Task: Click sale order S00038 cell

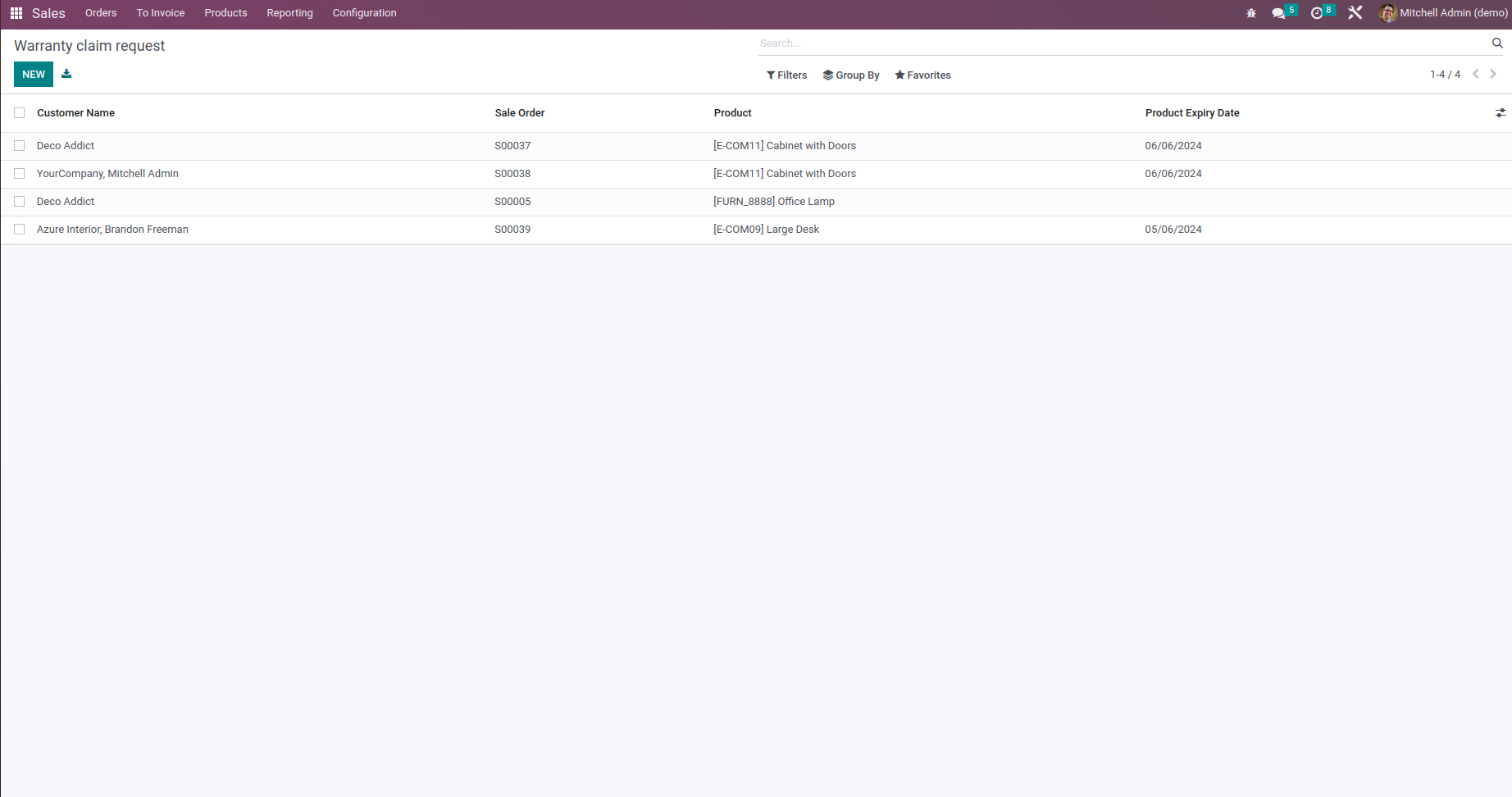Action: click(x=512, y=174)
